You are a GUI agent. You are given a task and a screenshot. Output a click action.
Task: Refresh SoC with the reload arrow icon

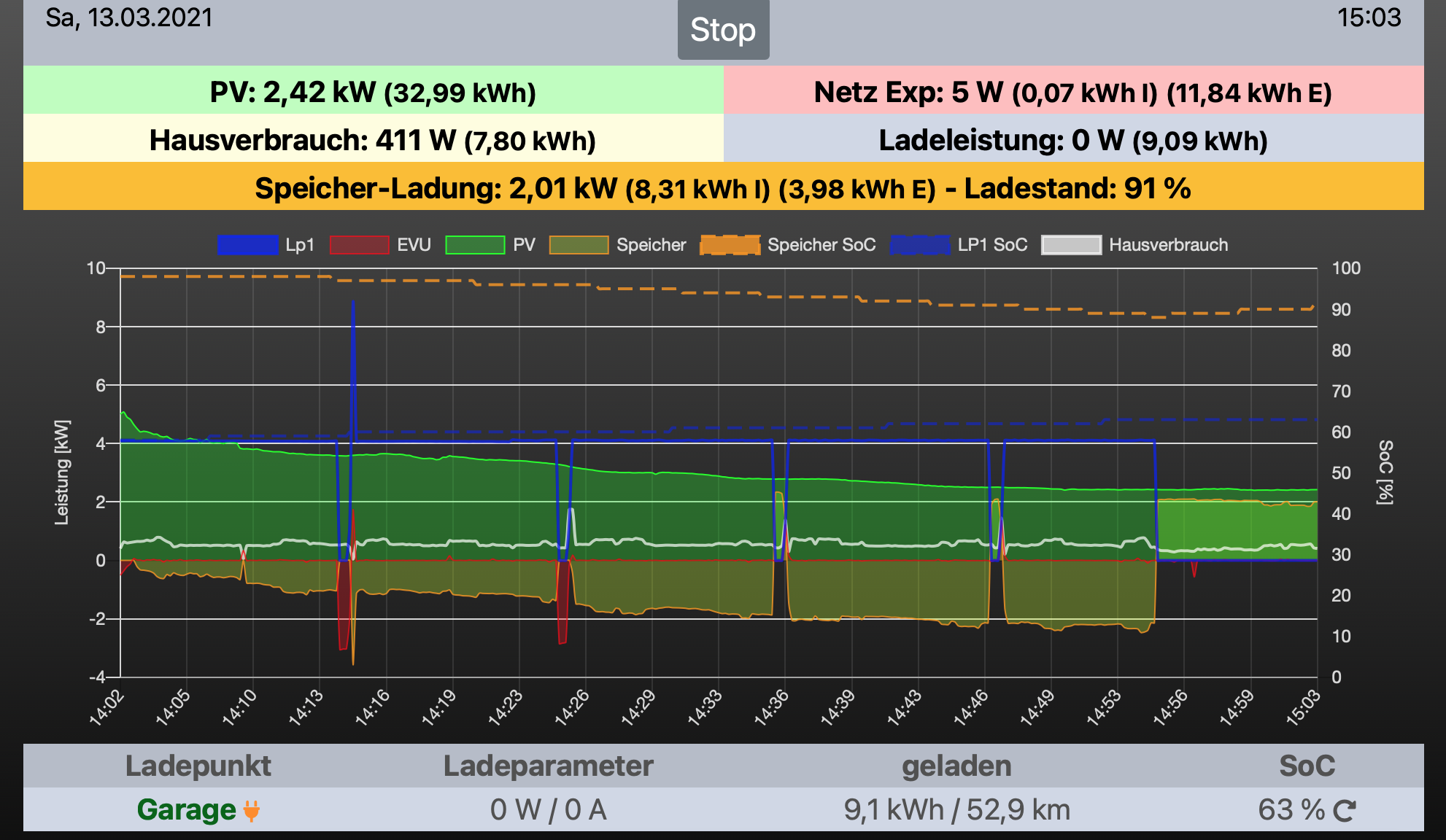tap(1344, 810)
